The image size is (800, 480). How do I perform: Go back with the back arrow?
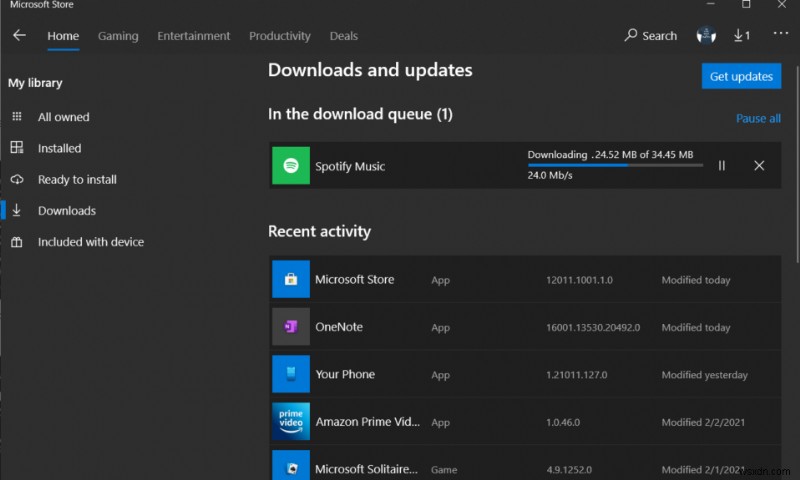[x=19, y=36]
